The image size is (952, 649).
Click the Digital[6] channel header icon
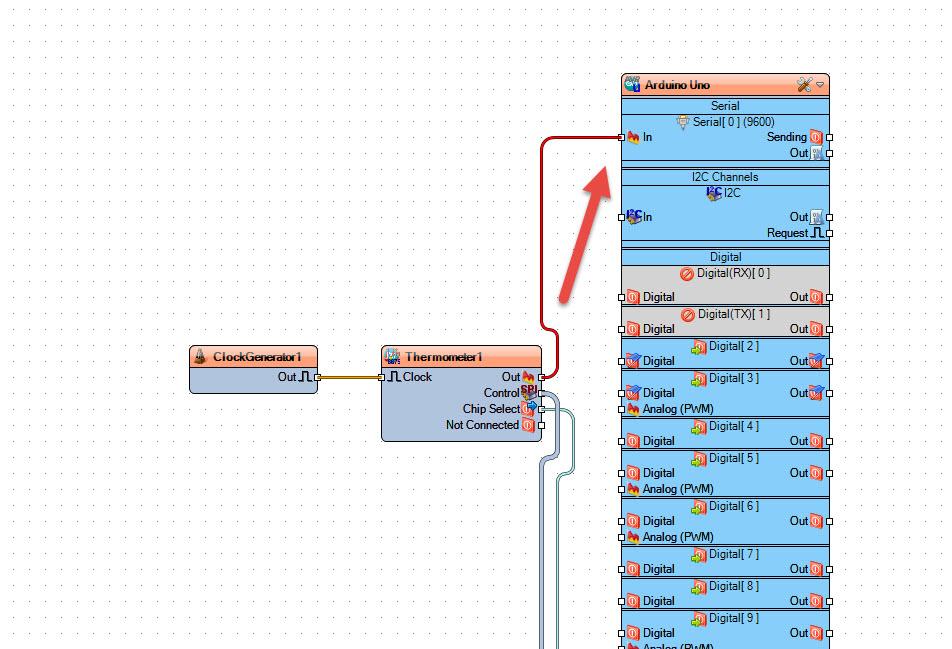[699, 507]
